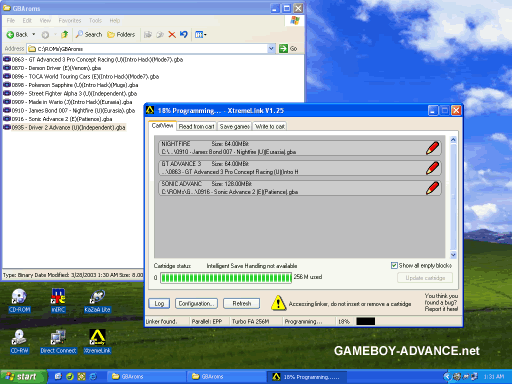Select the 0916 - Sonic Advance 2 file
The image size is (512, 384).
pyautogui.click(x=58, y=119)
